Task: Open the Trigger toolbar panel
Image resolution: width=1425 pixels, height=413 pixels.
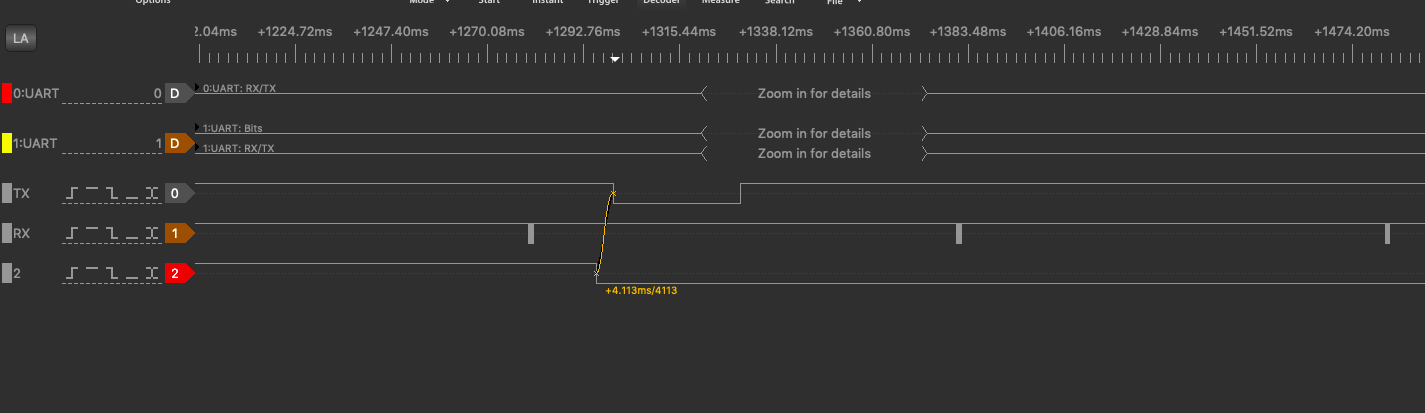Action: click(x=604, y=2)
